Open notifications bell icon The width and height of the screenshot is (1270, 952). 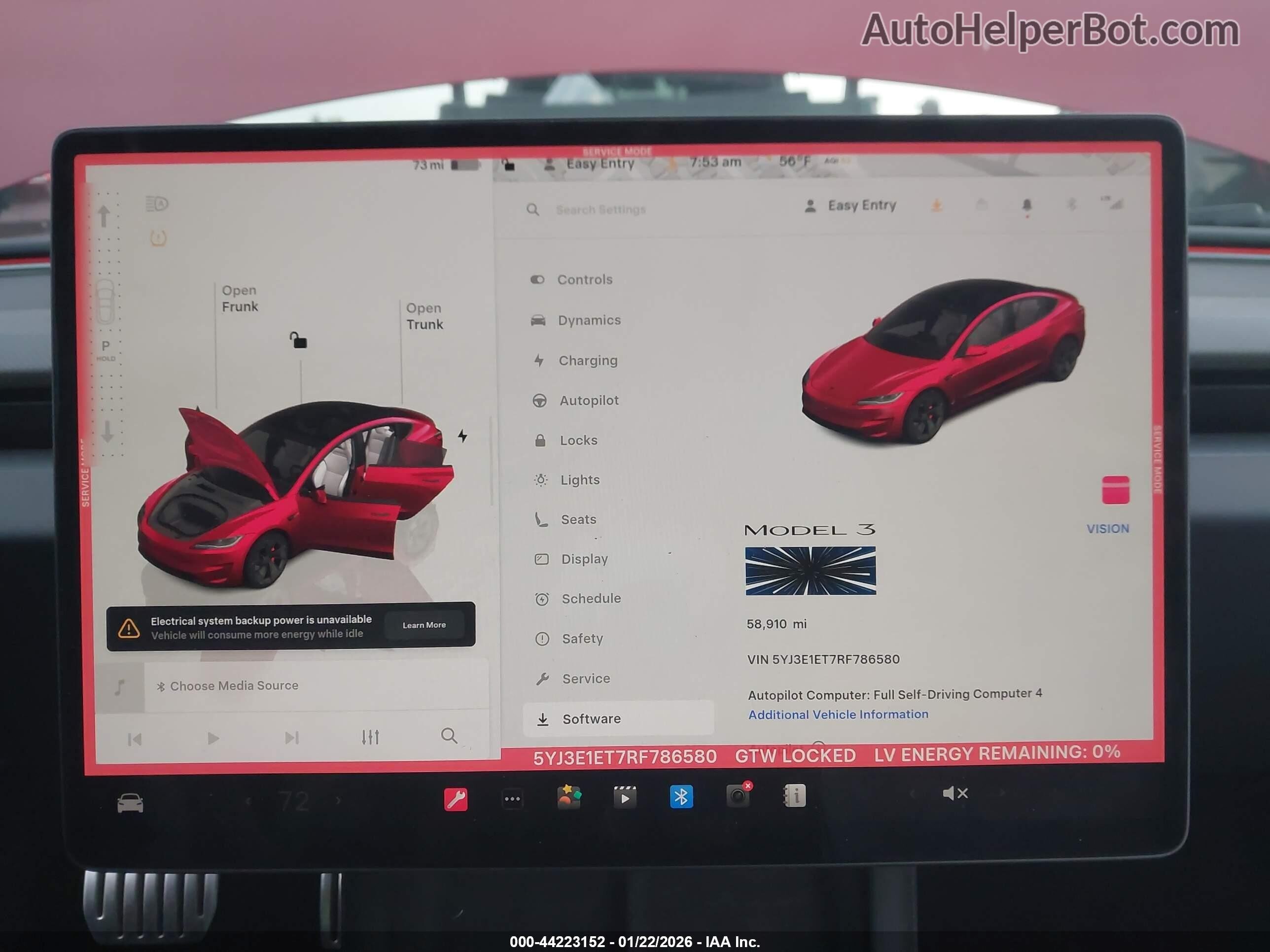pos(1027,205)
